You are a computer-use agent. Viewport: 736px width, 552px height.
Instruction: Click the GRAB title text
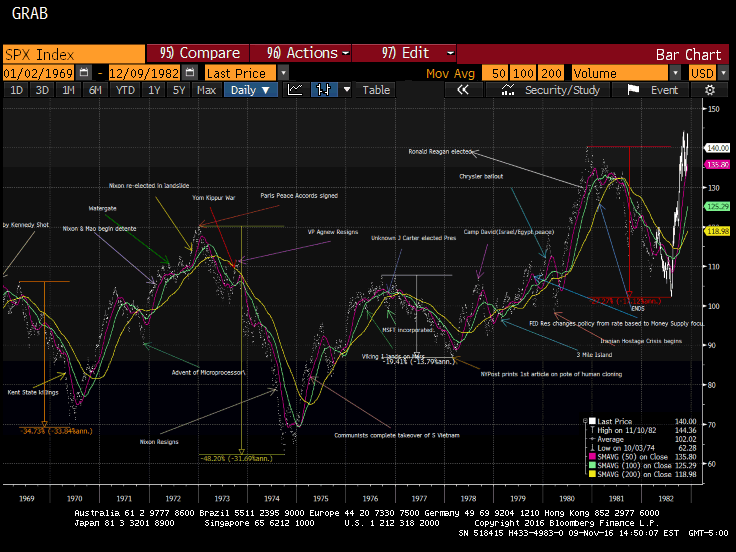[x=30, y=13]
